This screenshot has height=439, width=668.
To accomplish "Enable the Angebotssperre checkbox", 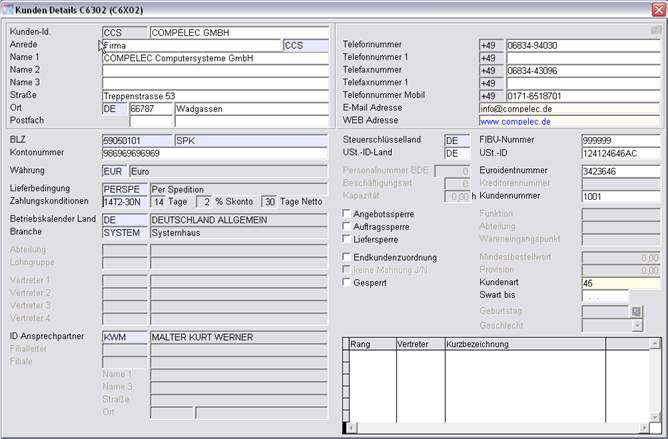I will click(x=346, y=213).
